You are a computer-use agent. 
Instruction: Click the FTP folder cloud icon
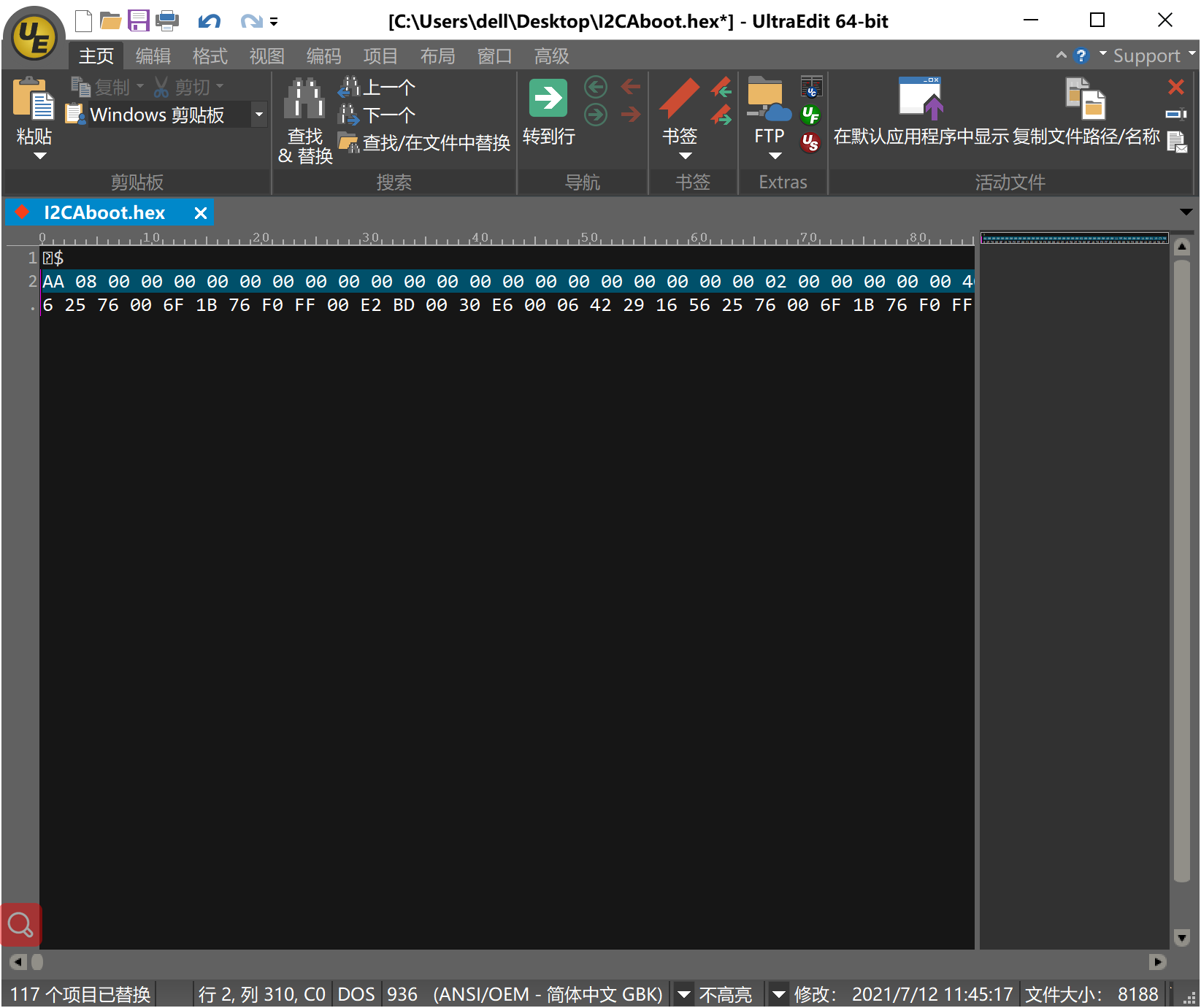[x=769, y=99]
